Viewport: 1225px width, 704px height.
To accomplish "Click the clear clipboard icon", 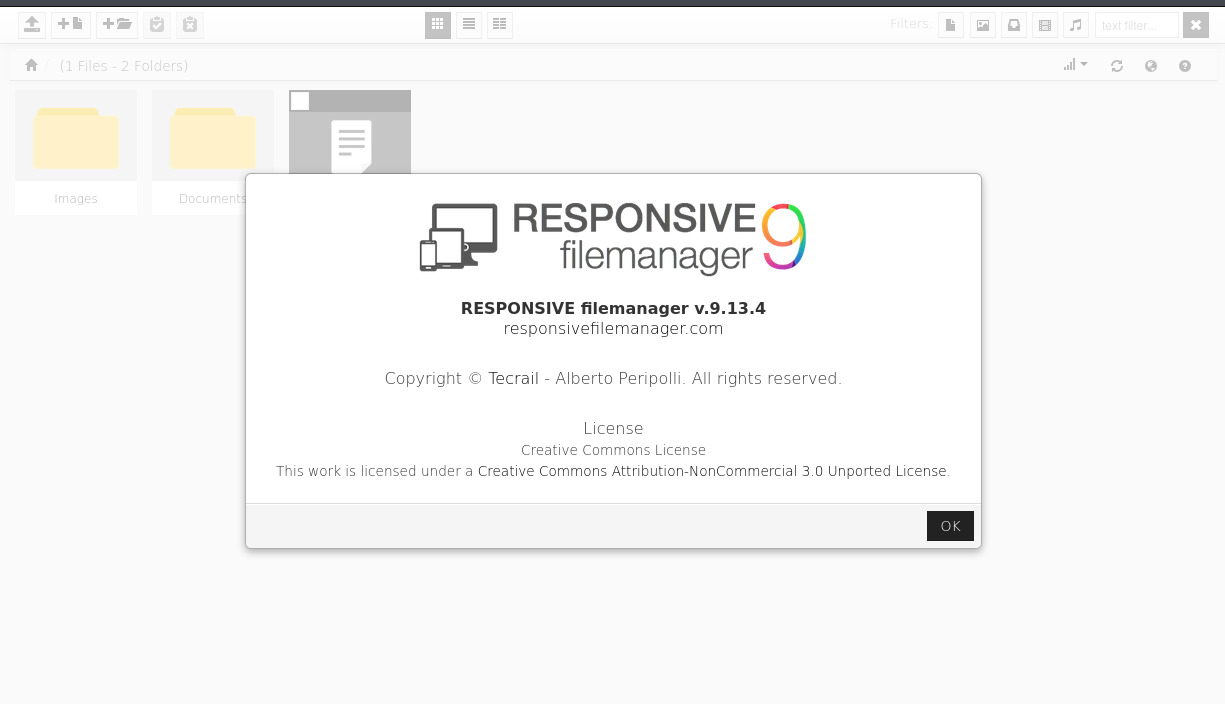I will tap(190, 25).
